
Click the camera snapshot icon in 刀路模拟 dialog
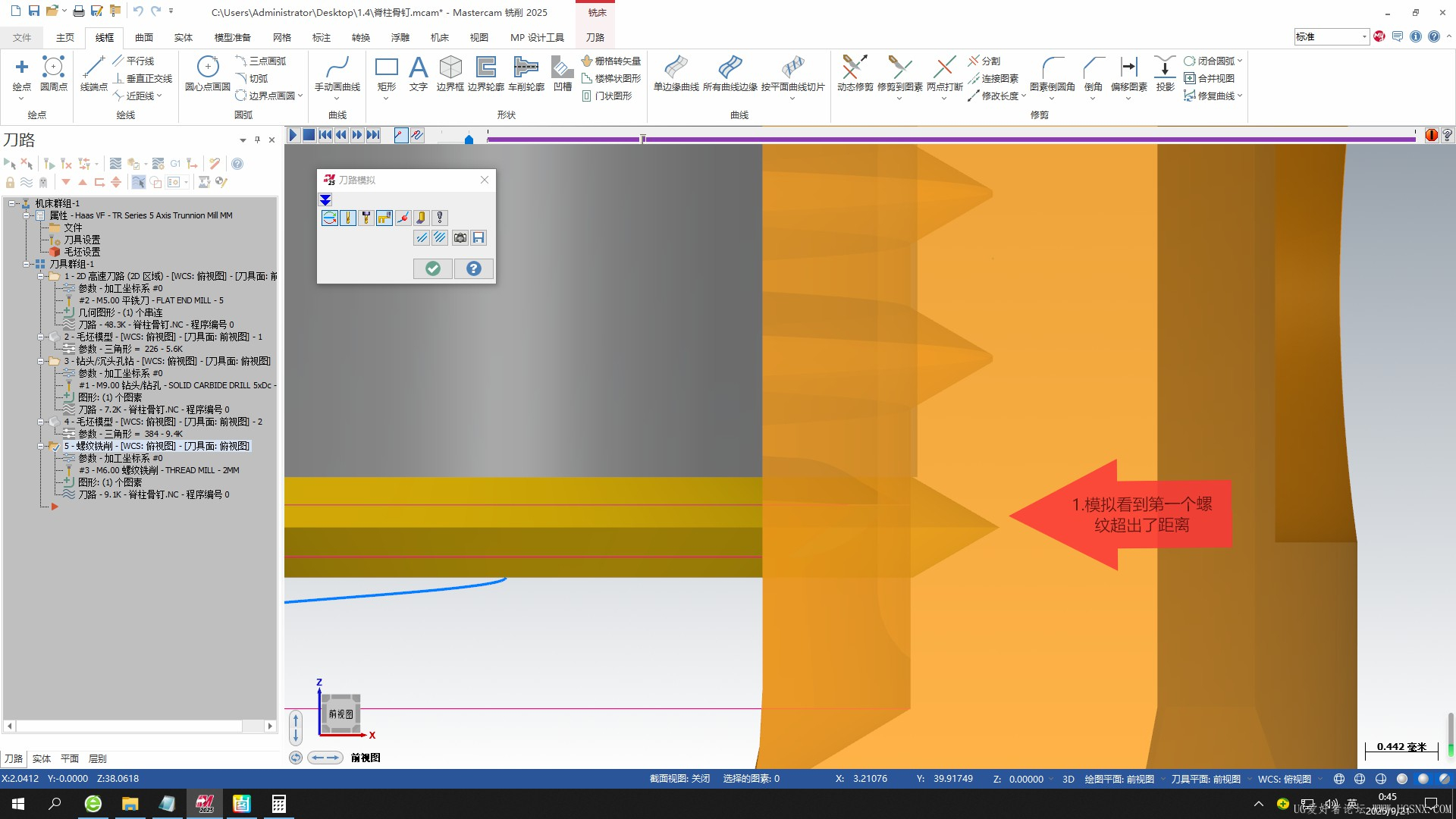coord(460,238)
